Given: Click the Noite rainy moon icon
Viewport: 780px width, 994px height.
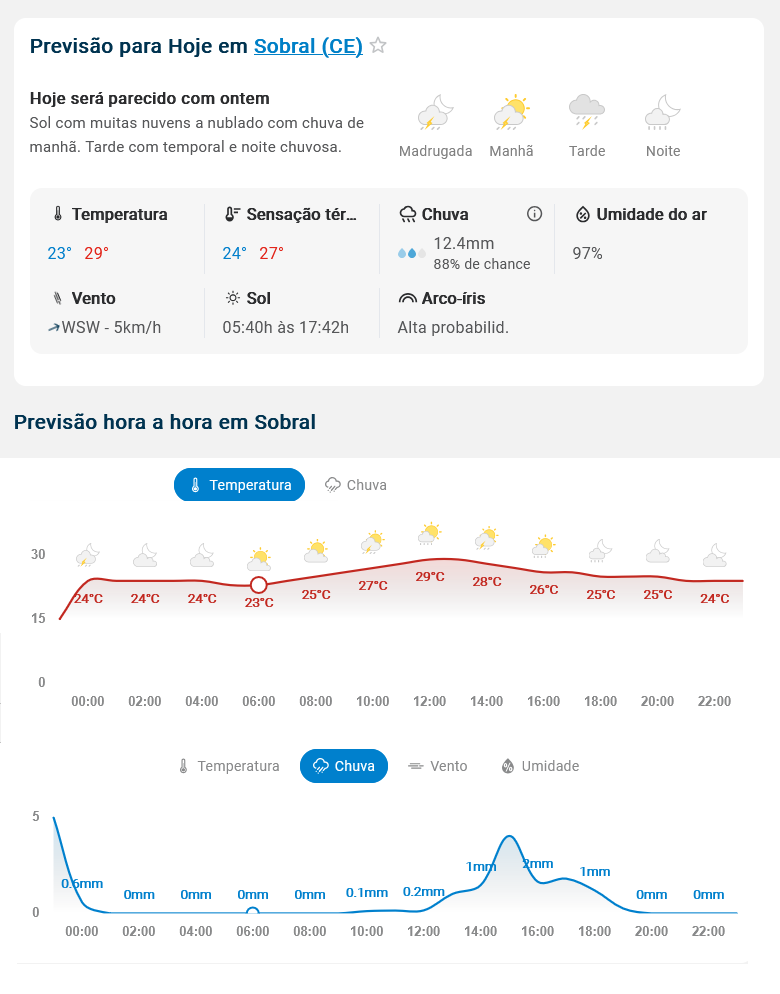Looking at the screenshot, I should pos(663,113).
